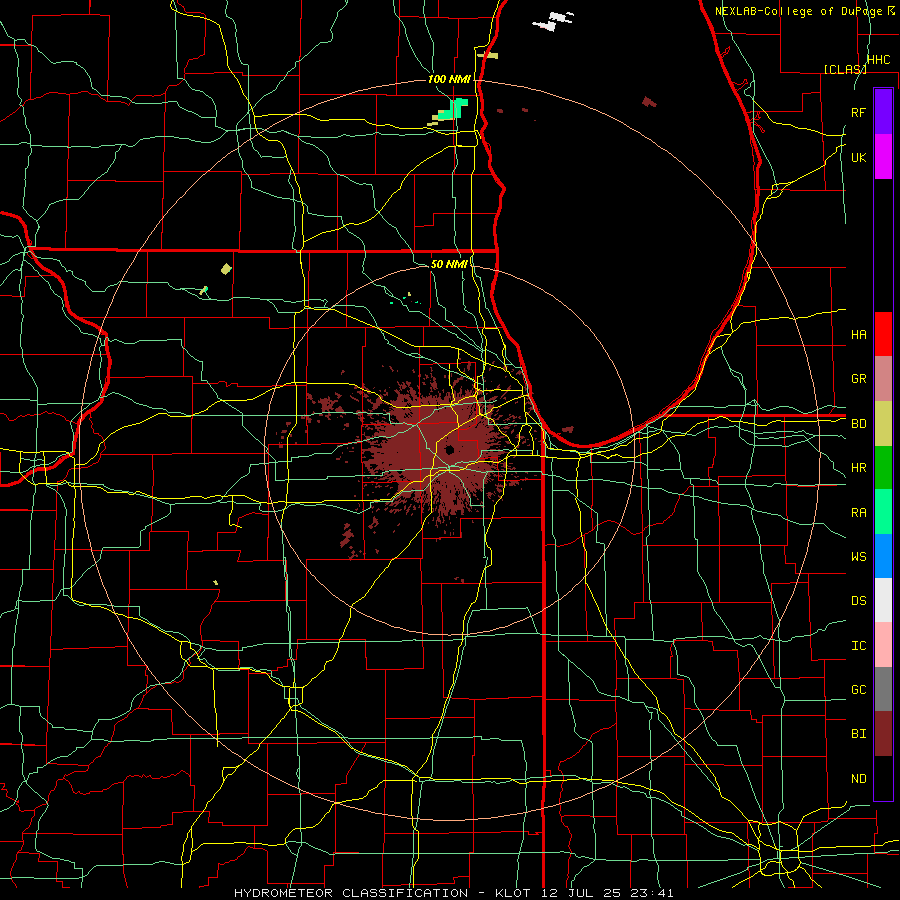Click the 'DS' legend label
The image size is (900, 900).
tap(858, 601)
